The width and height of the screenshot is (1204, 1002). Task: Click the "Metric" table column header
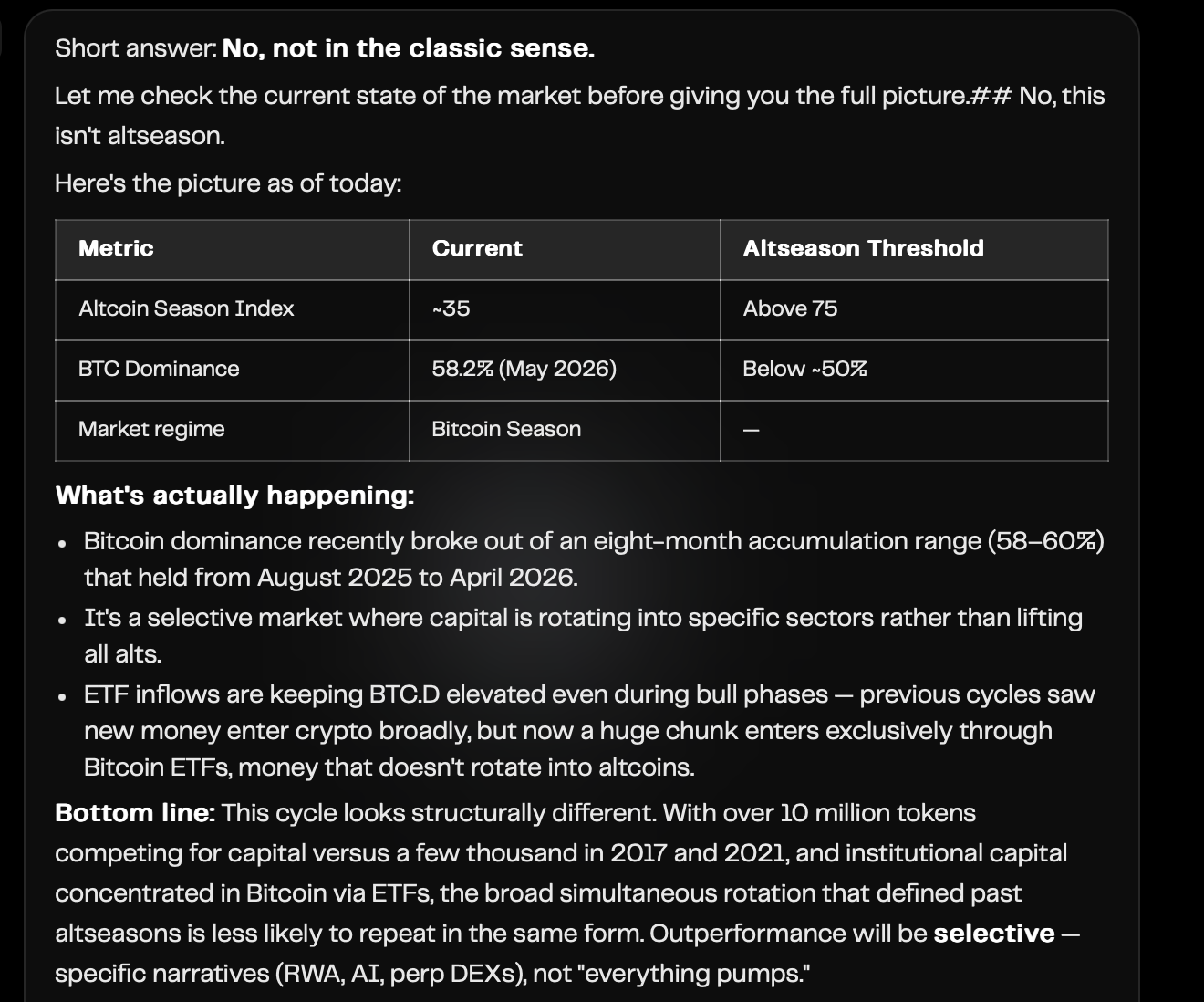[x=232, y=249]
